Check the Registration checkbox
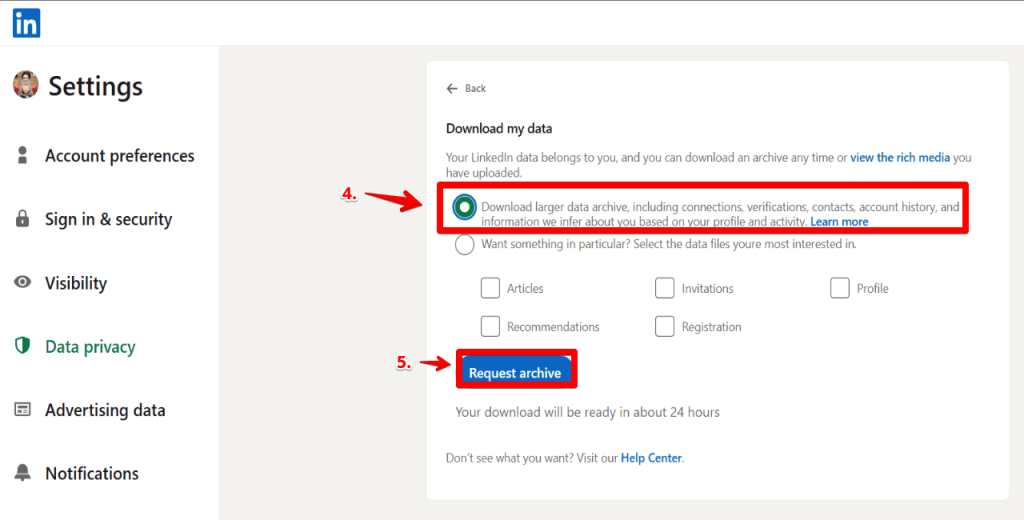1024x520 pixels. pos(665,327)
